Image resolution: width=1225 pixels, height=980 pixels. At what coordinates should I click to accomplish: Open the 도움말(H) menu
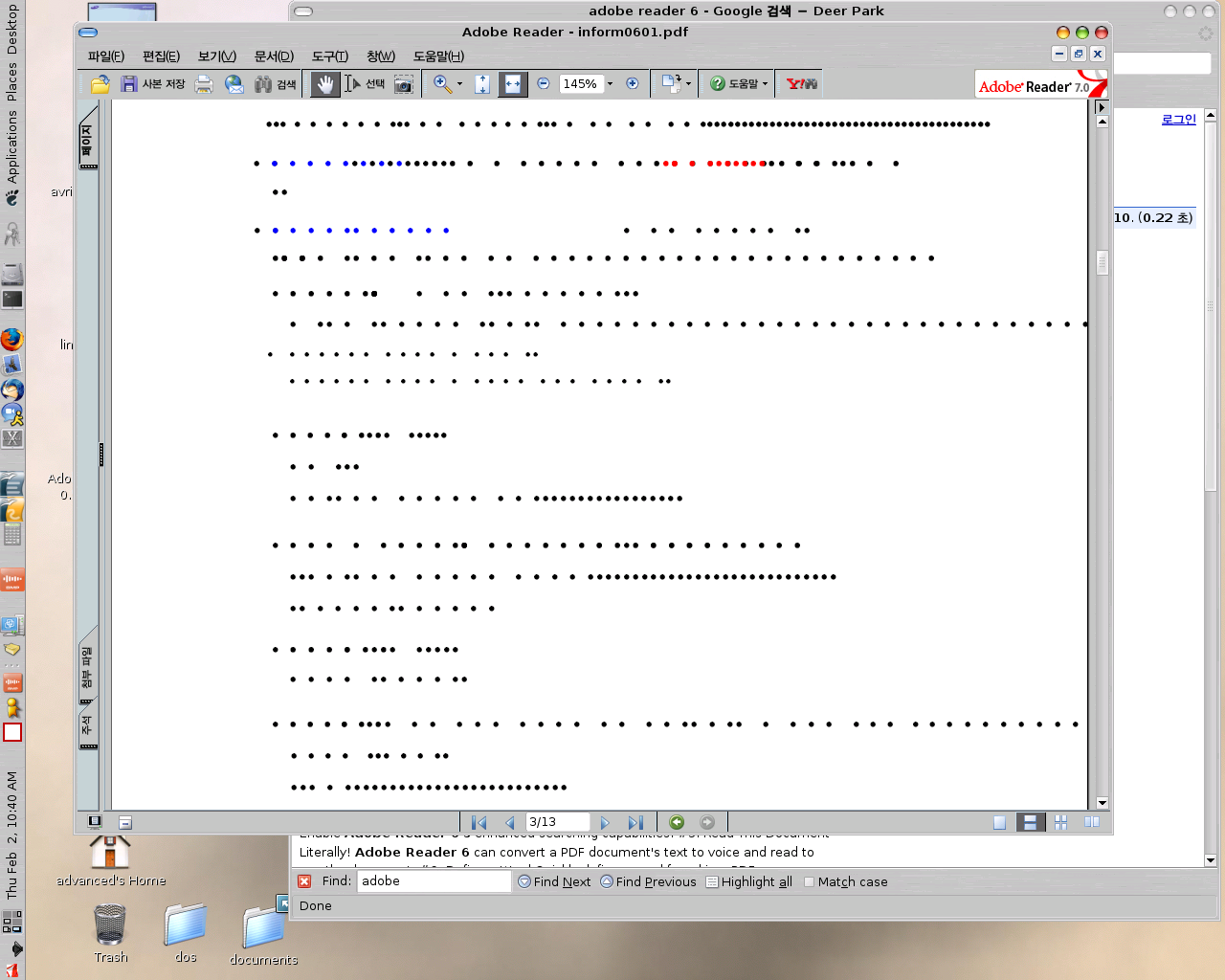coord(438,56)
